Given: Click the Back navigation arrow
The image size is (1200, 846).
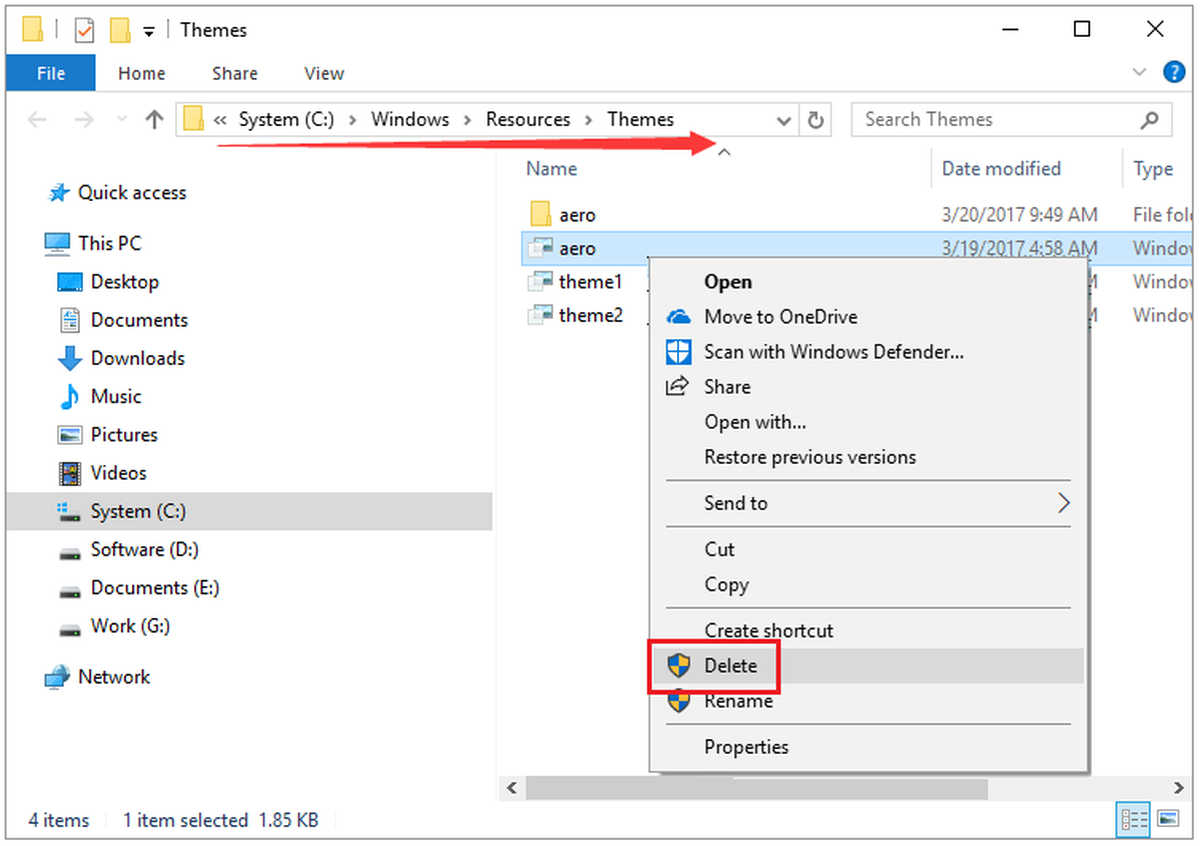Looking at the screenshot, I should [x=37, y=120].
